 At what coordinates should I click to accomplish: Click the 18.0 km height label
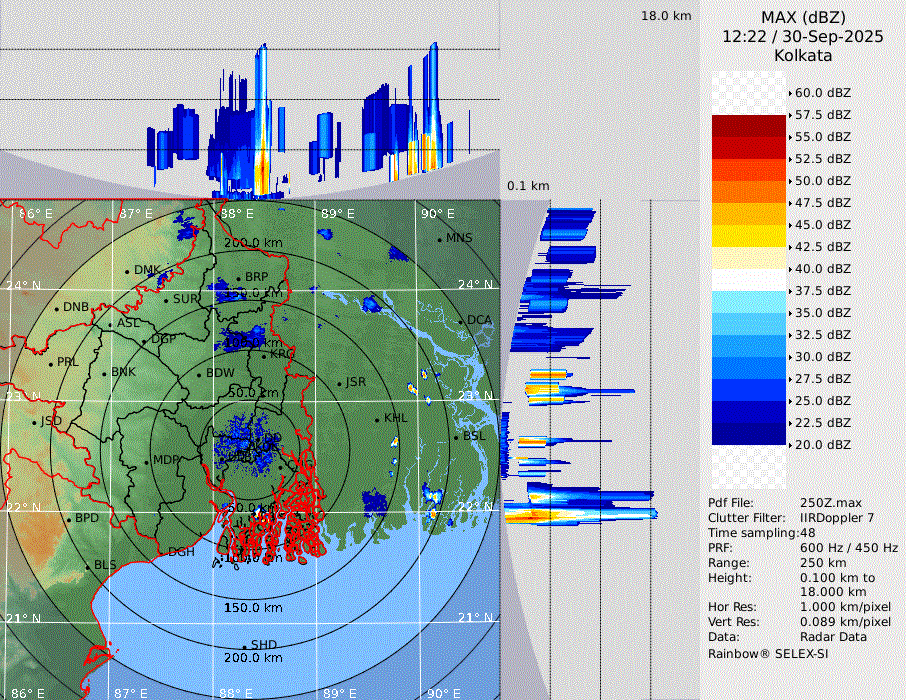pos(666,16)
